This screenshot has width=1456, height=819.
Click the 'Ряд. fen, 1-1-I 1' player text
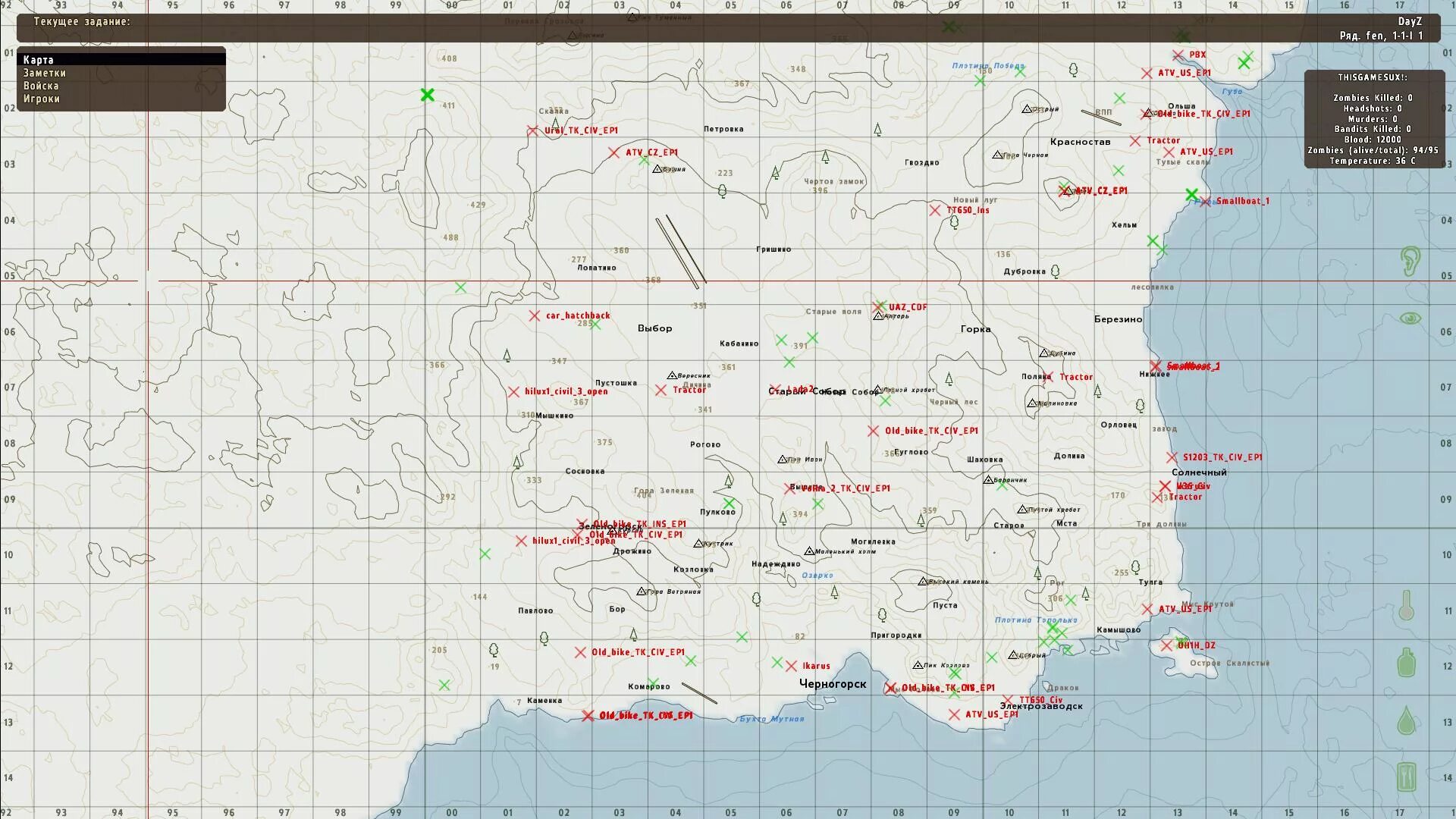coord(1381,36)
